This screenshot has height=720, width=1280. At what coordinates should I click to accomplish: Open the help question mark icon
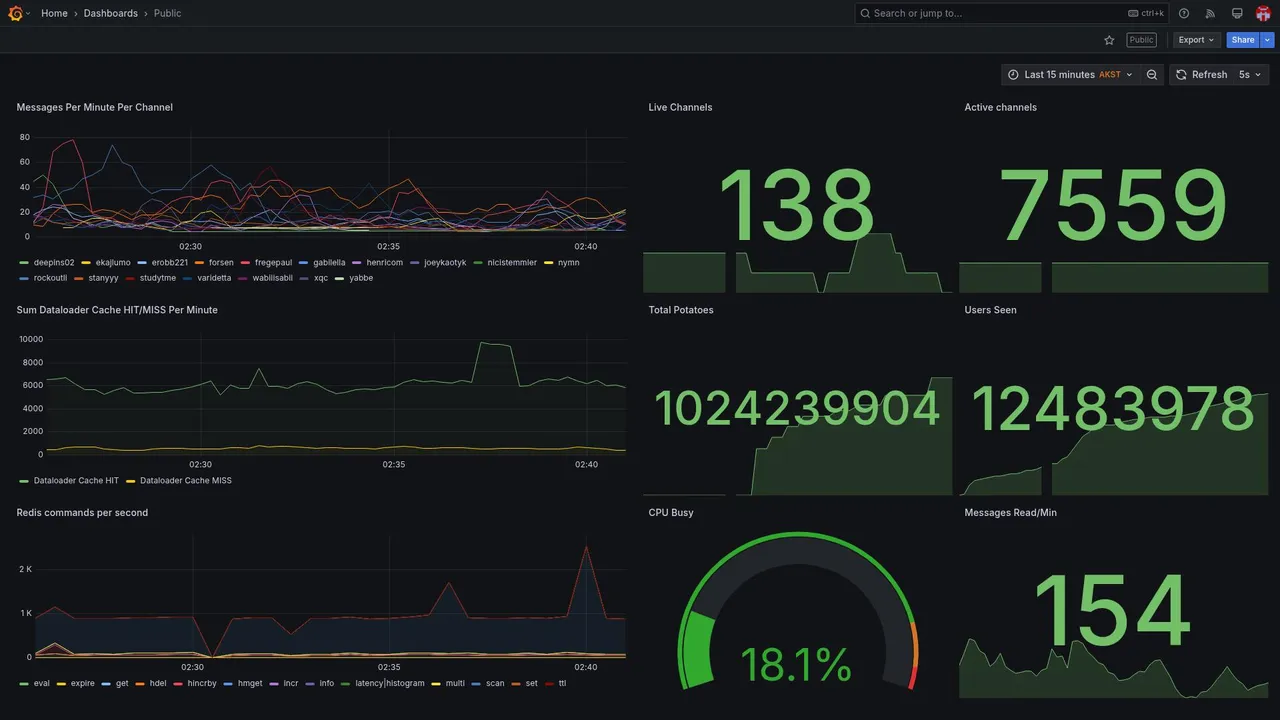pyautogui.click(x=1184, y=13)
